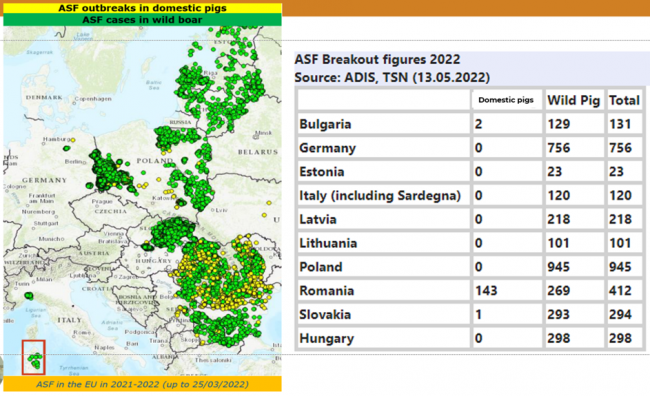Click the ASF Breakout figures 2022 title

[377, 59]
